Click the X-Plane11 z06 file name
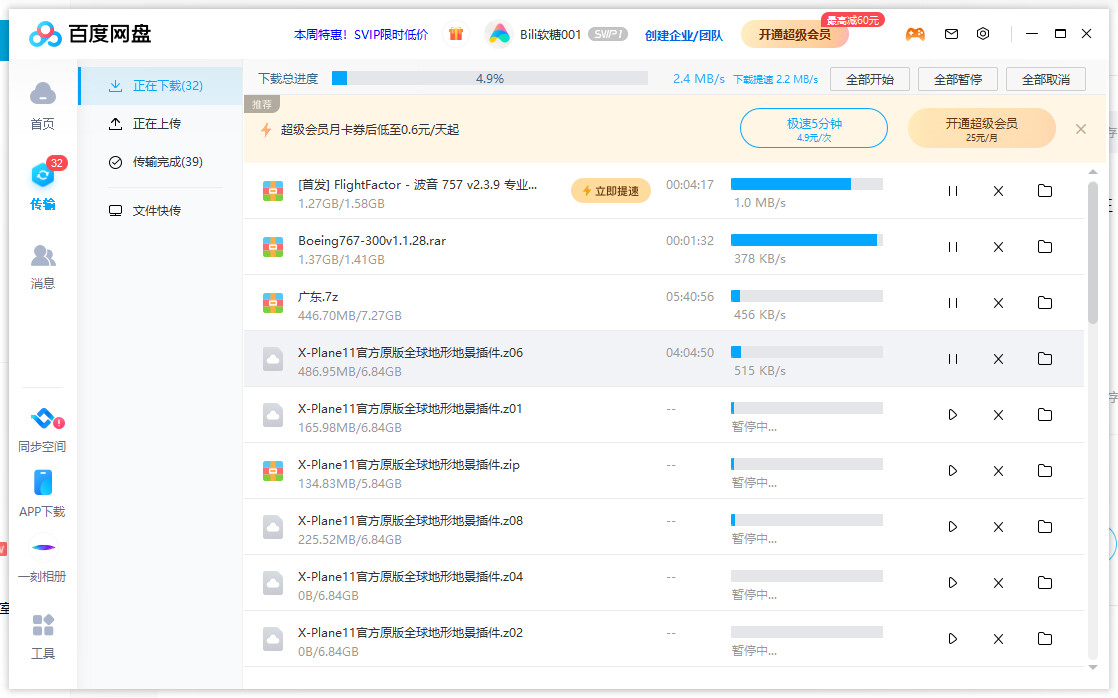This screenshot has height=698, width=1118. 410,352
